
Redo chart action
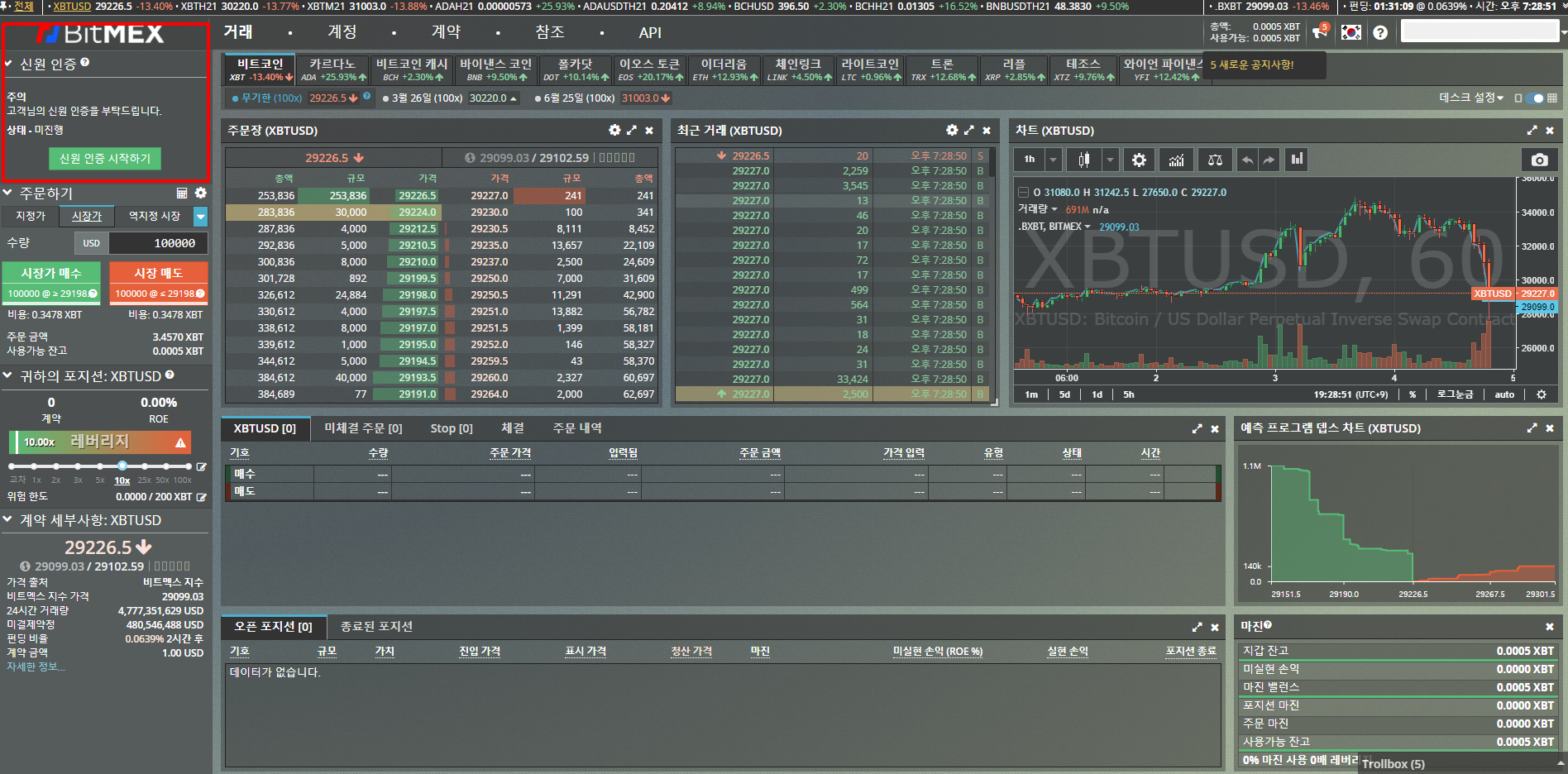pos(1269,160)
